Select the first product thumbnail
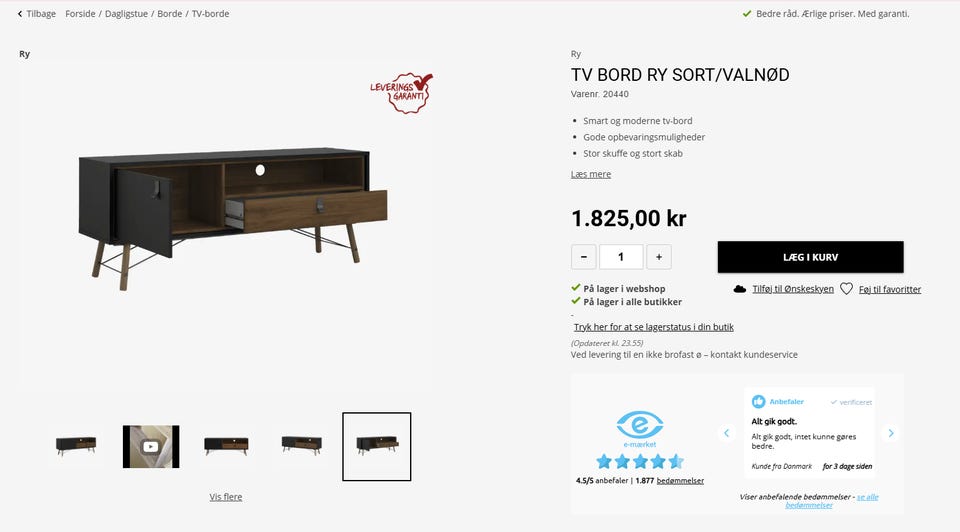 [x=76, y=446]
